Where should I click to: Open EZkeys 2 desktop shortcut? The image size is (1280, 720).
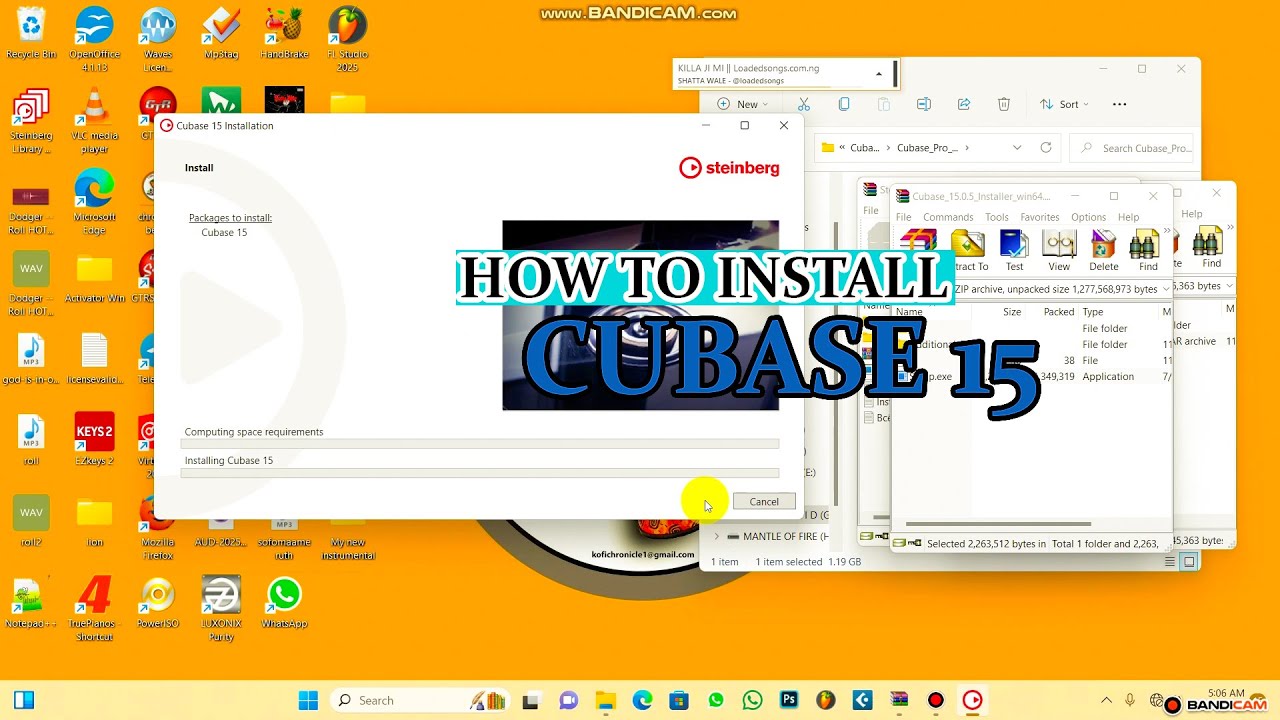tap(94, 438)
